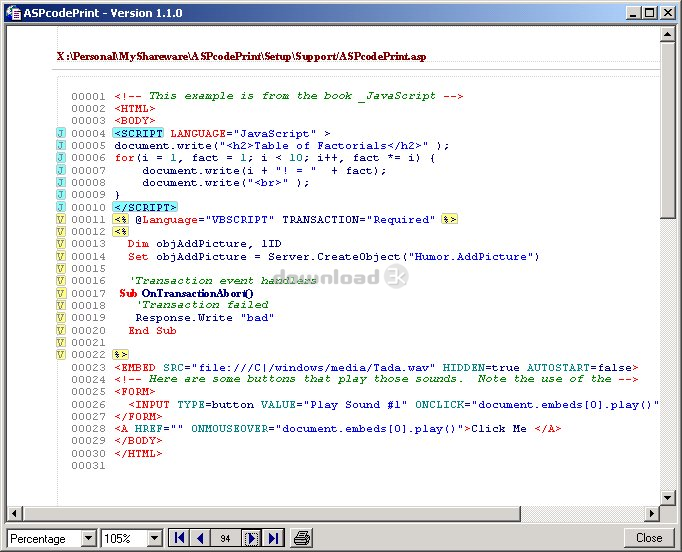Click the J marker on line 00004
Viewport: 682px width, 552px height.
click(61, 133)
